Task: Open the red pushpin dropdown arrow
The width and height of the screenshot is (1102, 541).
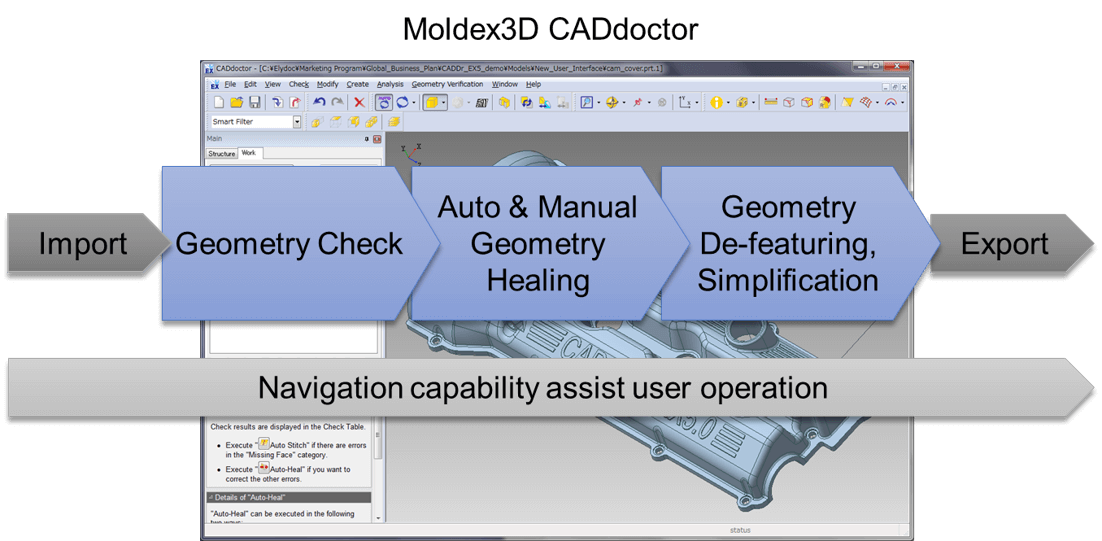Action: (x=649, y=103)
